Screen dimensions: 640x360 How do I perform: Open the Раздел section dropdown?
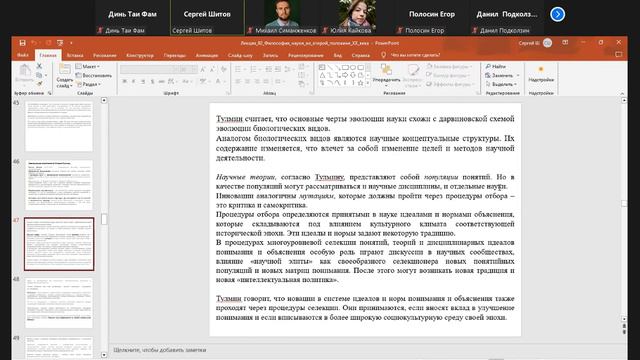click(89, 84)
